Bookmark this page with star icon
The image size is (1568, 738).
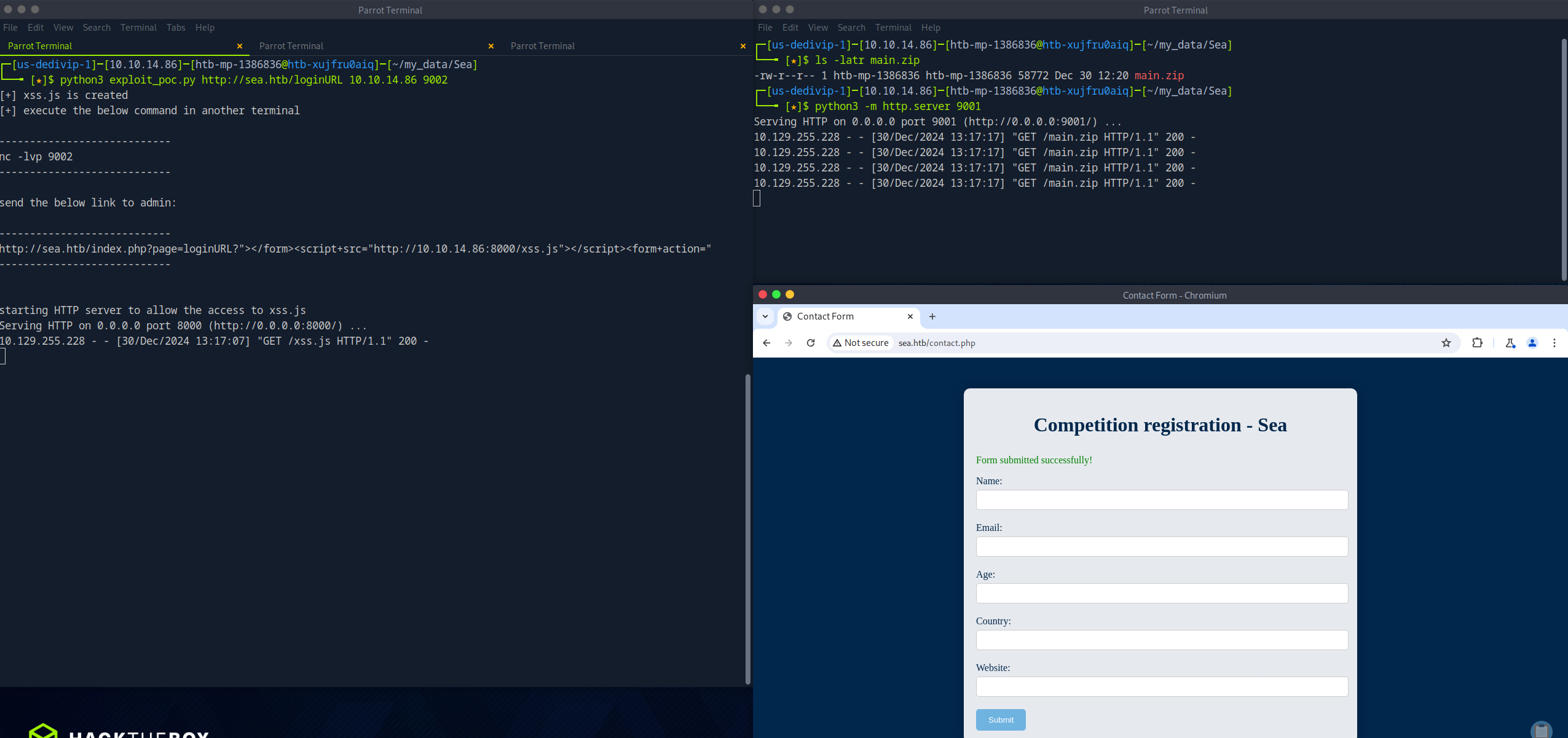1446,343
